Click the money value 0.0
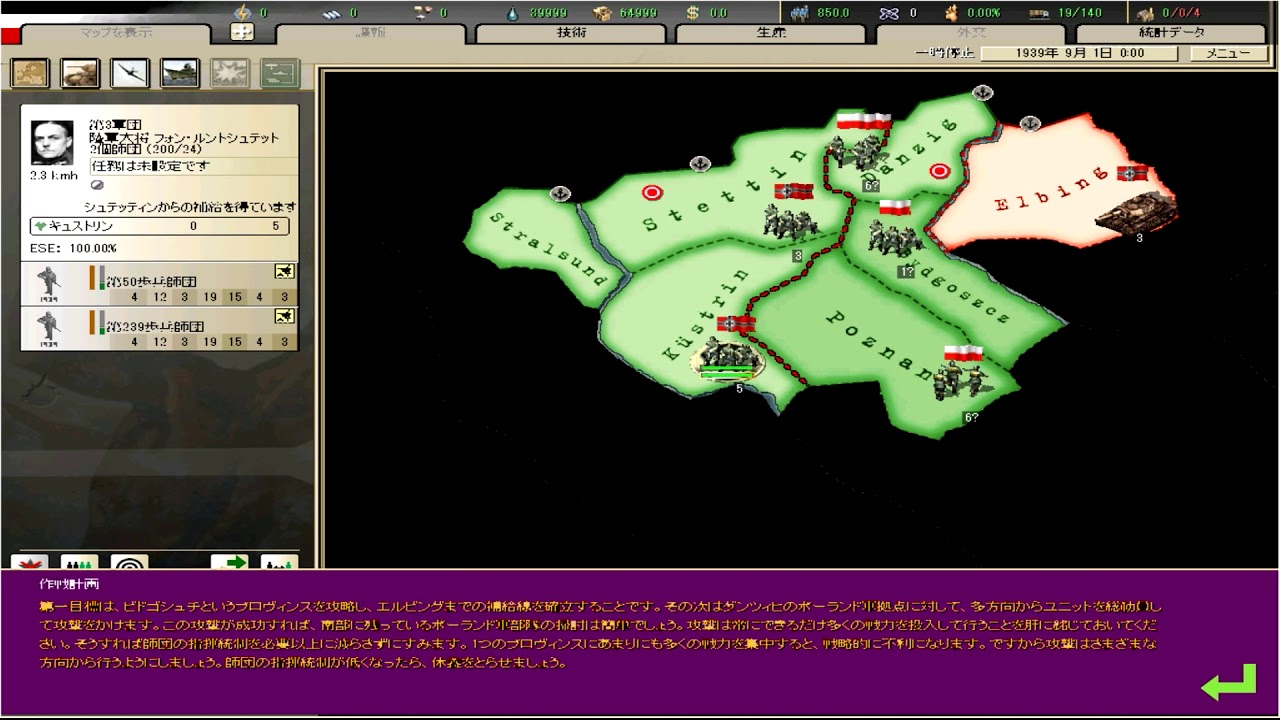 point(719,13)
